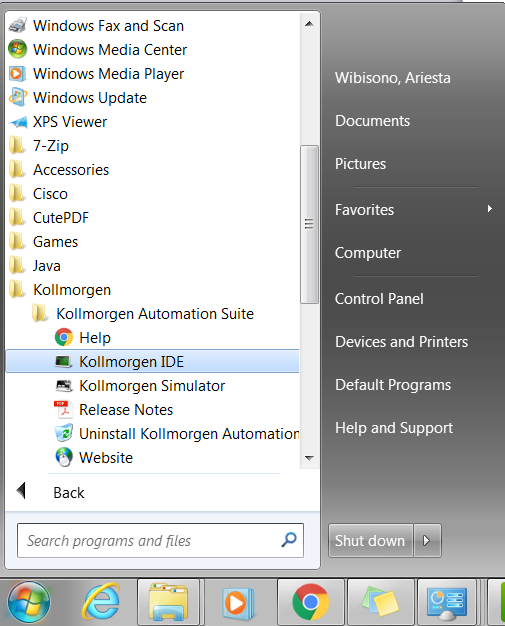Image resolution: width=505 pixels, height=626 pixels.
Task: Open the Help entry with the Chrome icon
Action: 152,338
